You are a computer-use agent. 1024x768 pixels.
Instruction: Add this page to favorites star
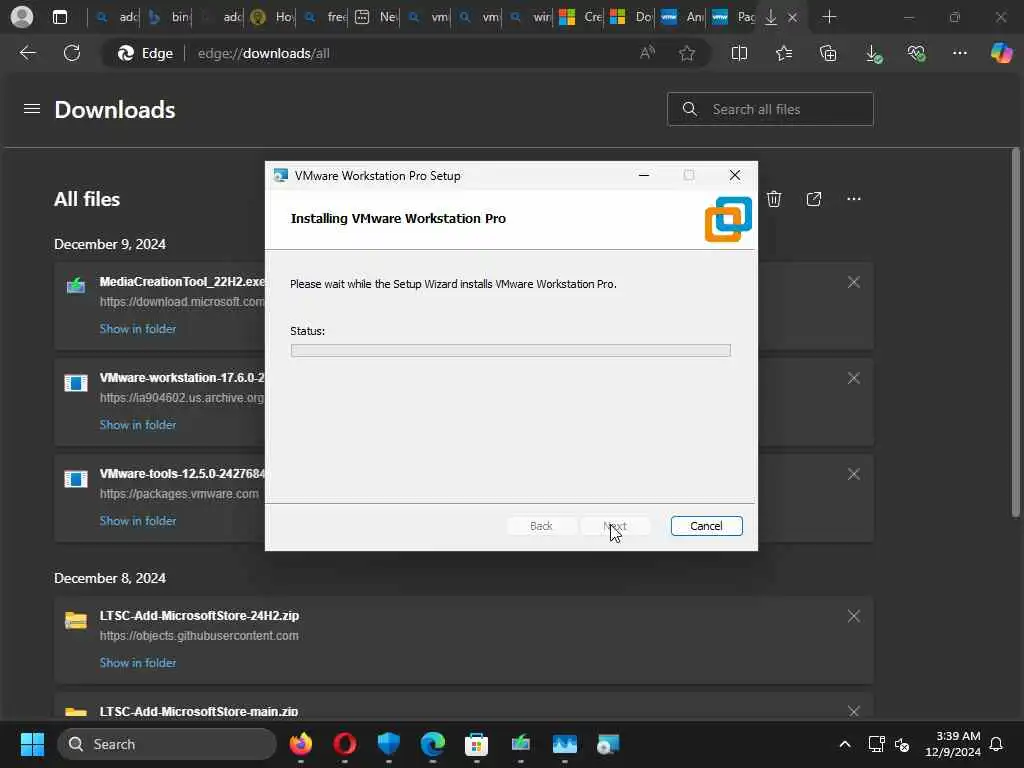[x=686, y=53]
